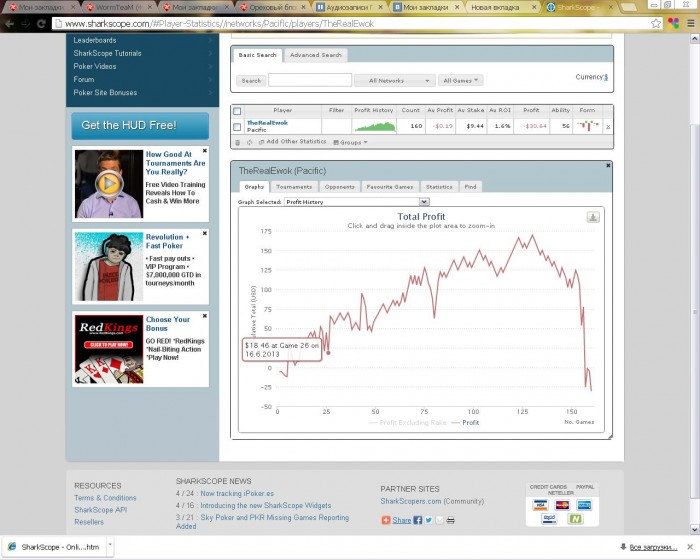Screen dimensions: 700x560
Task: Toggle Profit legend series
Action: (466, 423)
